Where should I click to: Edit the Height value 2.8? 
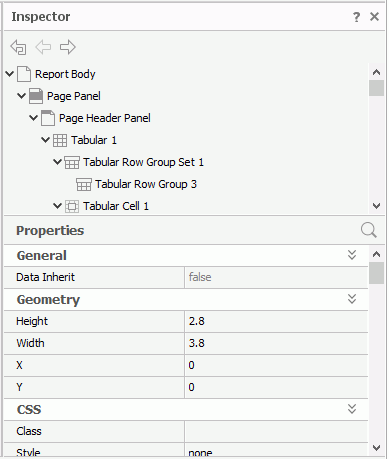pyautogui.click(x=276, y=321)
